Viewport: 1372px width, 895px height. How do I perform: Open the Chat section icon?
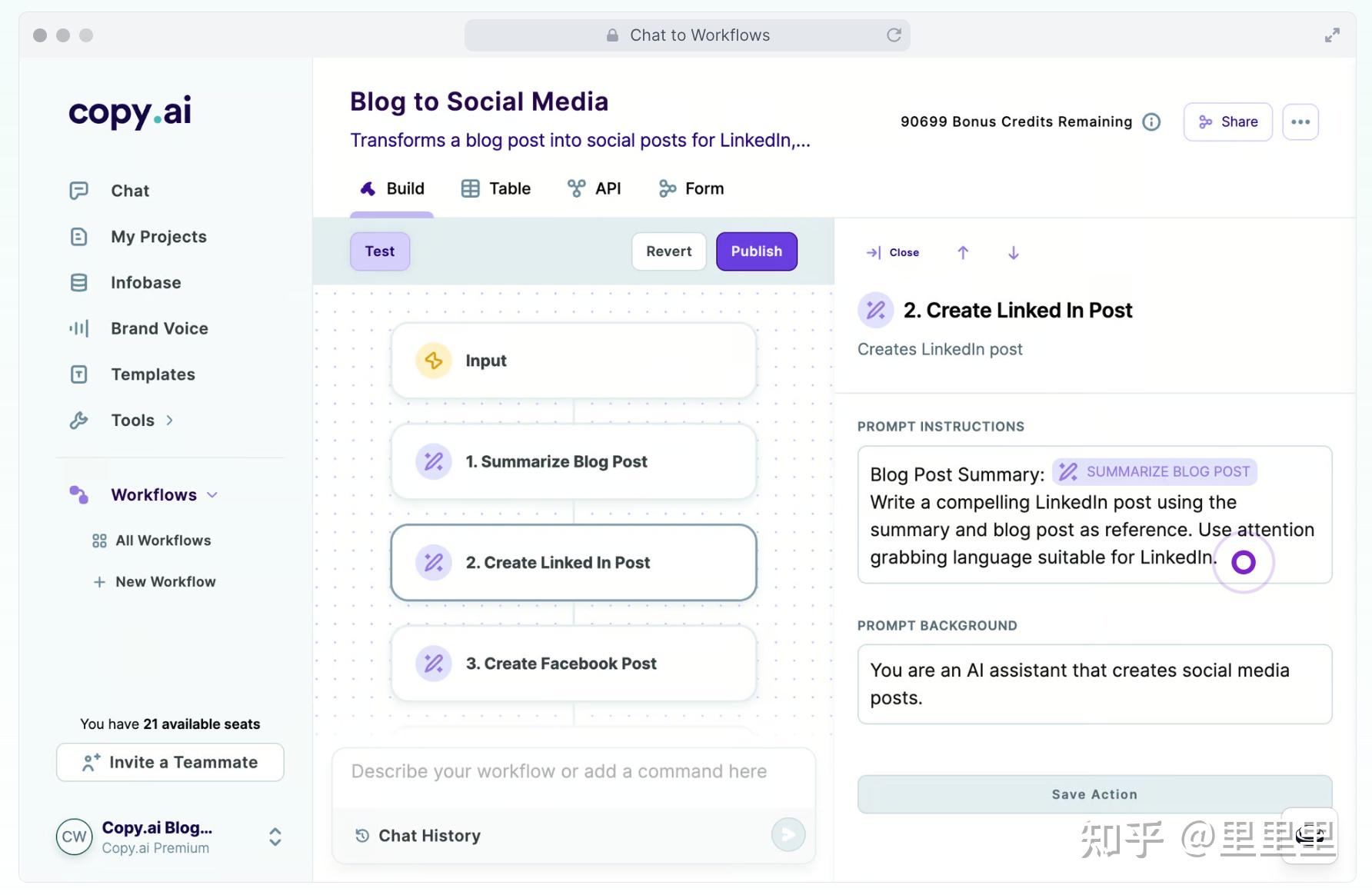[78, 191]
